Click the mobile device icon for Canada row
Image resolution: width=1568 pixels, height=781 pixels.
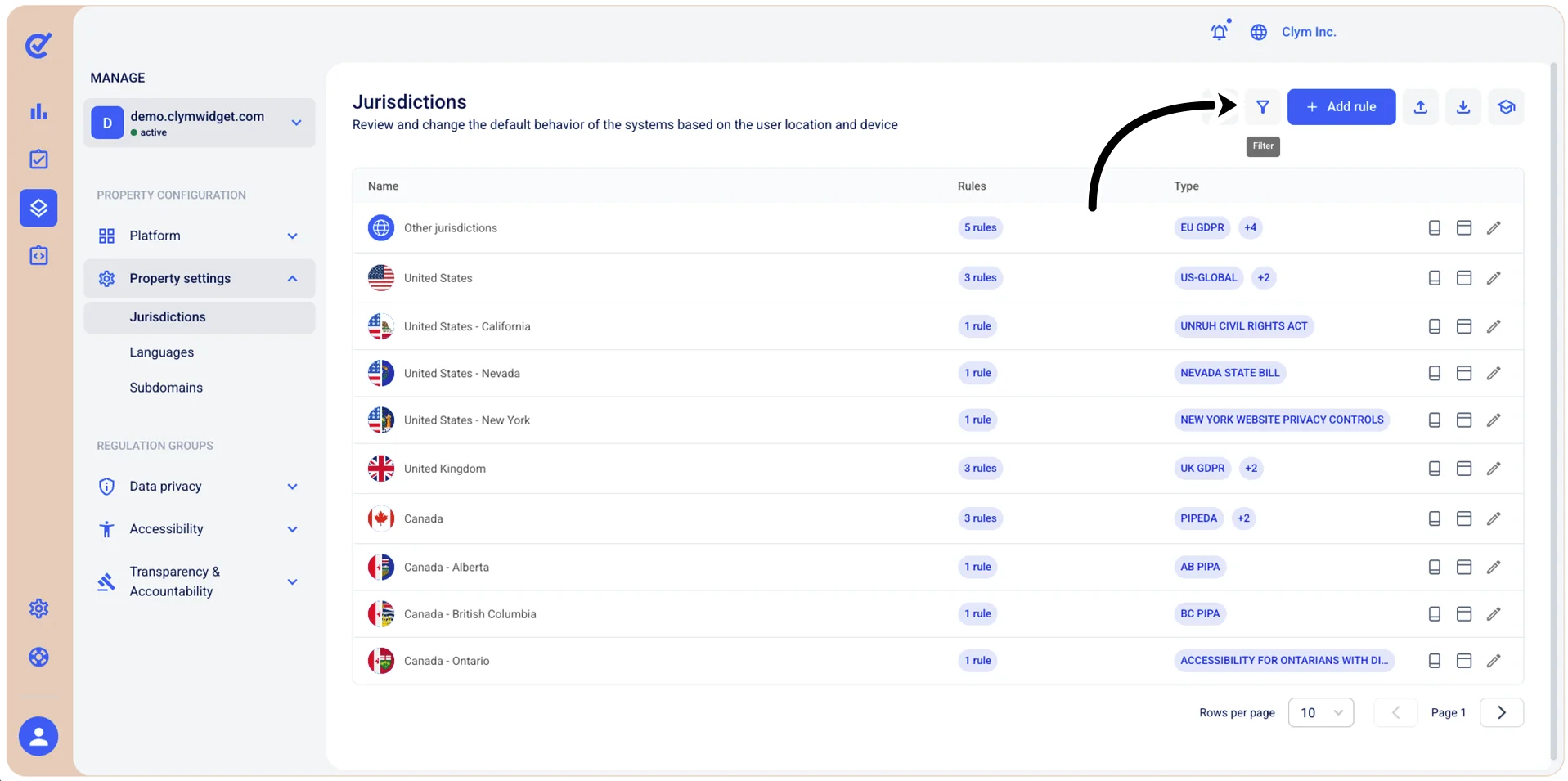click(x=1434, y=518)
